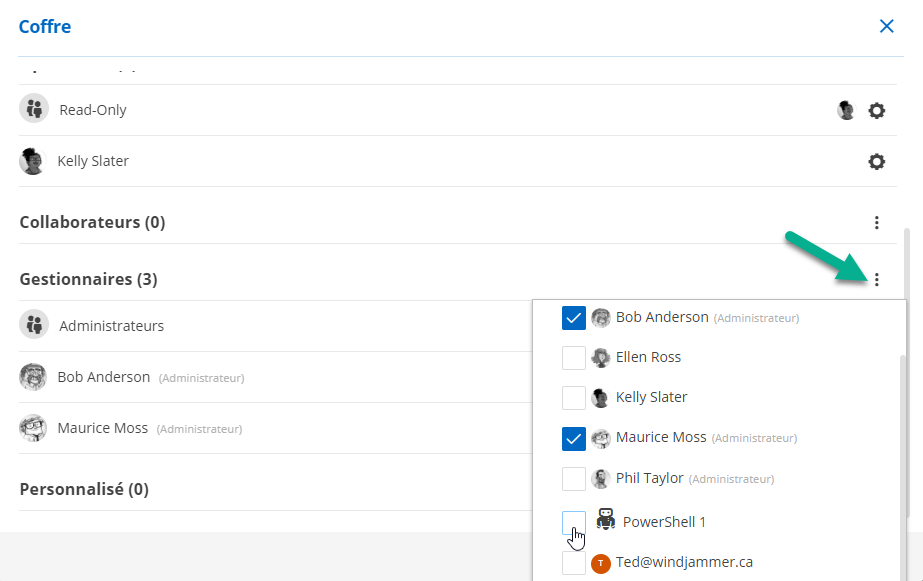Uncheck Bob Anderson in the dropdown list

pos(574,318)
